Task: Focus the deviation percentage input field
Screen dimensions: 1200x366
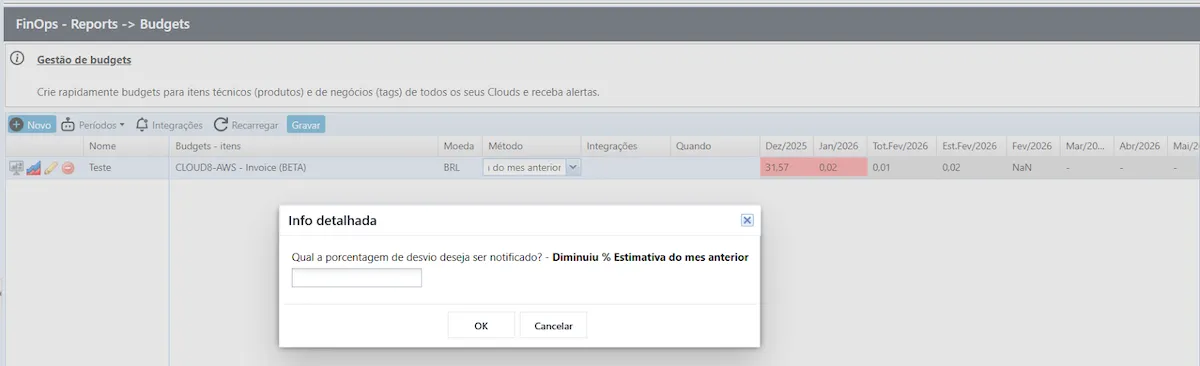Action: (x=357, y=278)
